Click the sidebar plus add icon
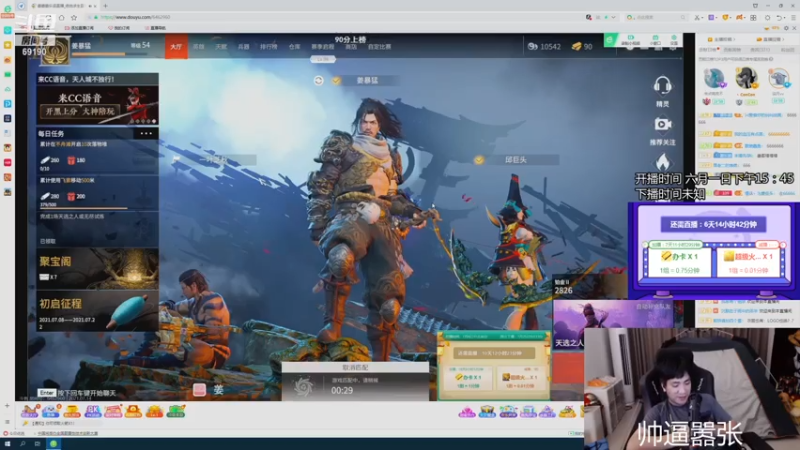This screenshot has width=800, height=450. pyautogui.click(x=7, y=406)
